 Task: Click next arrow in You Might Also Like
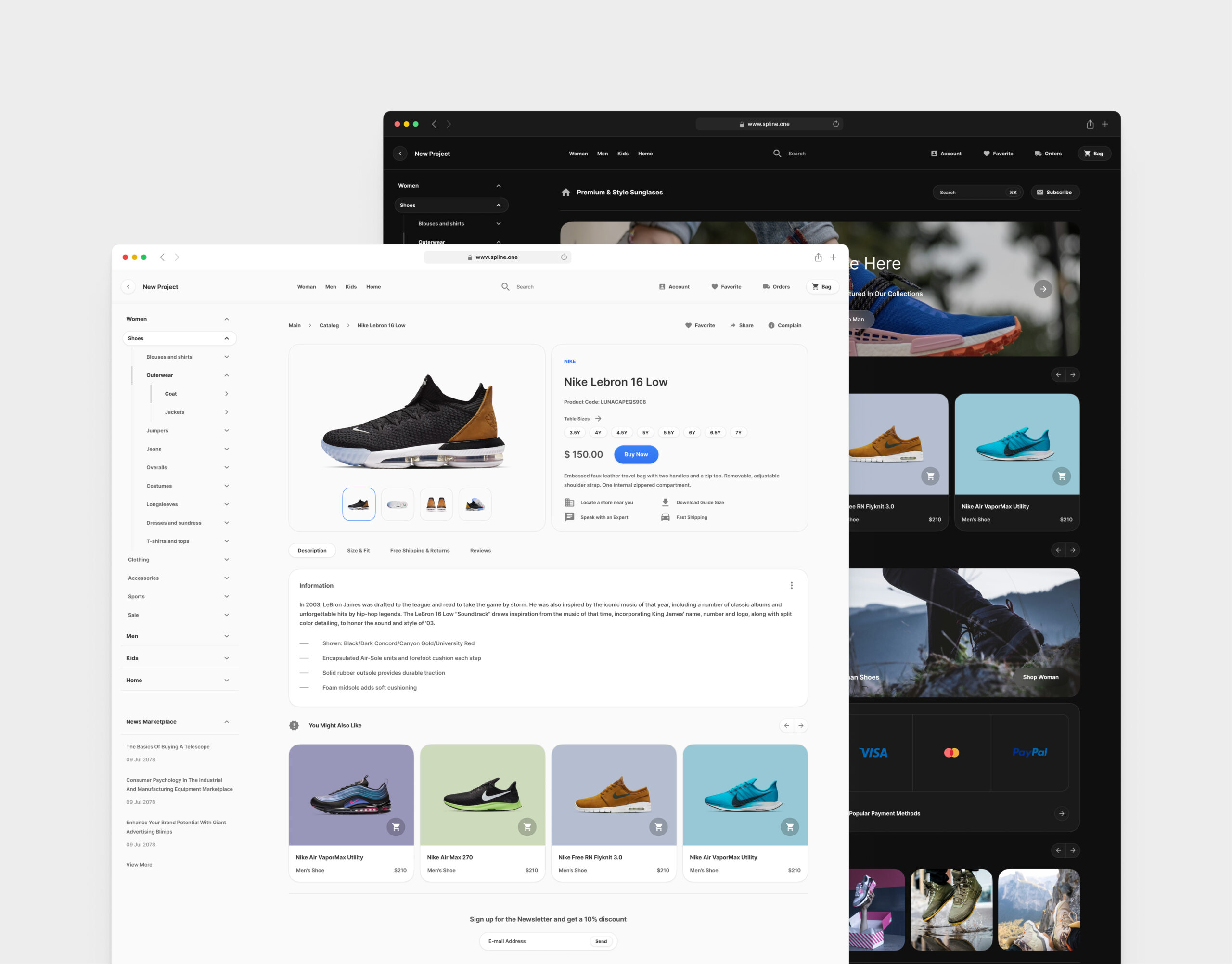801,725
